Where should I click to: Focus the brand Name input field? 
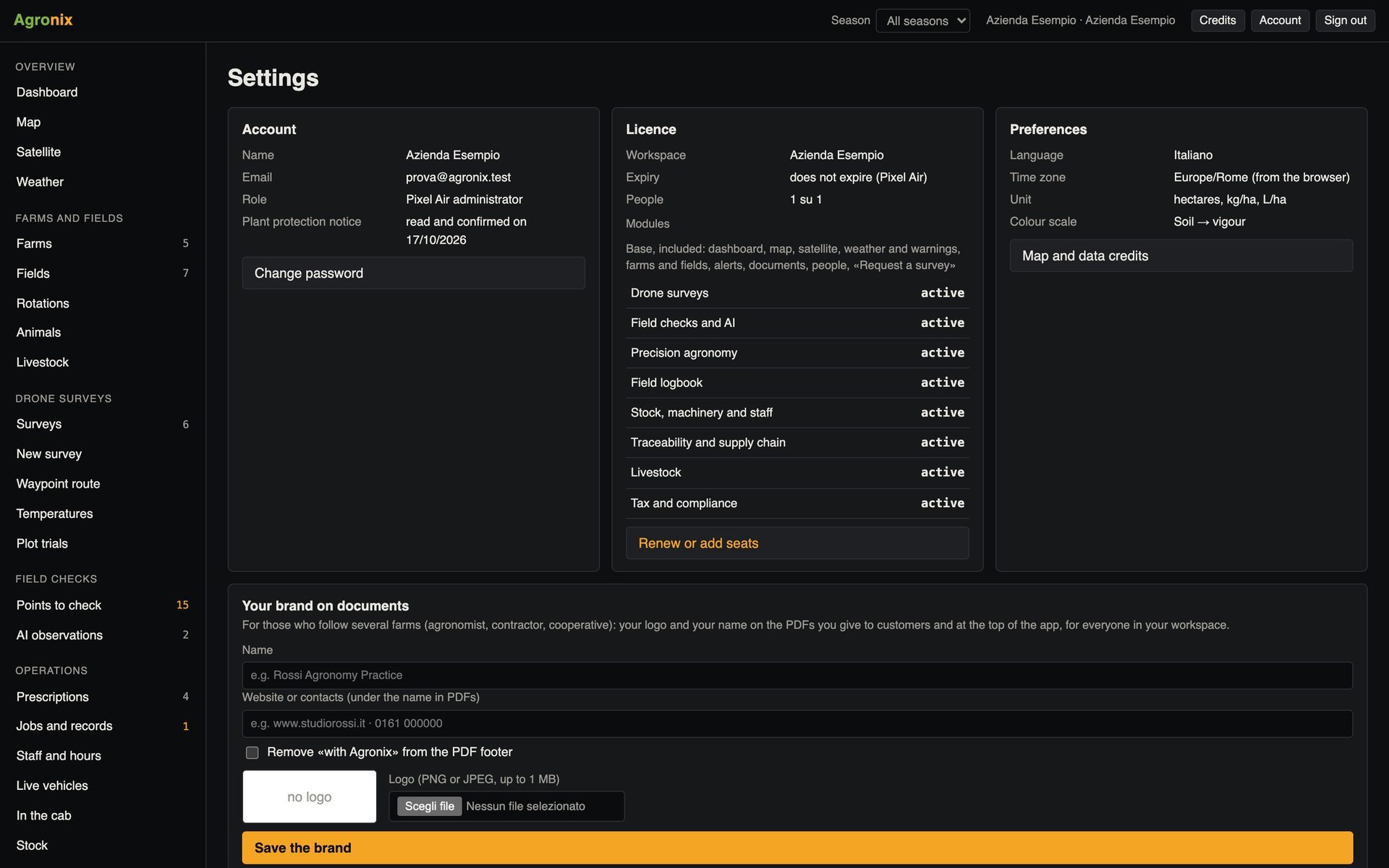pos(797,675)
